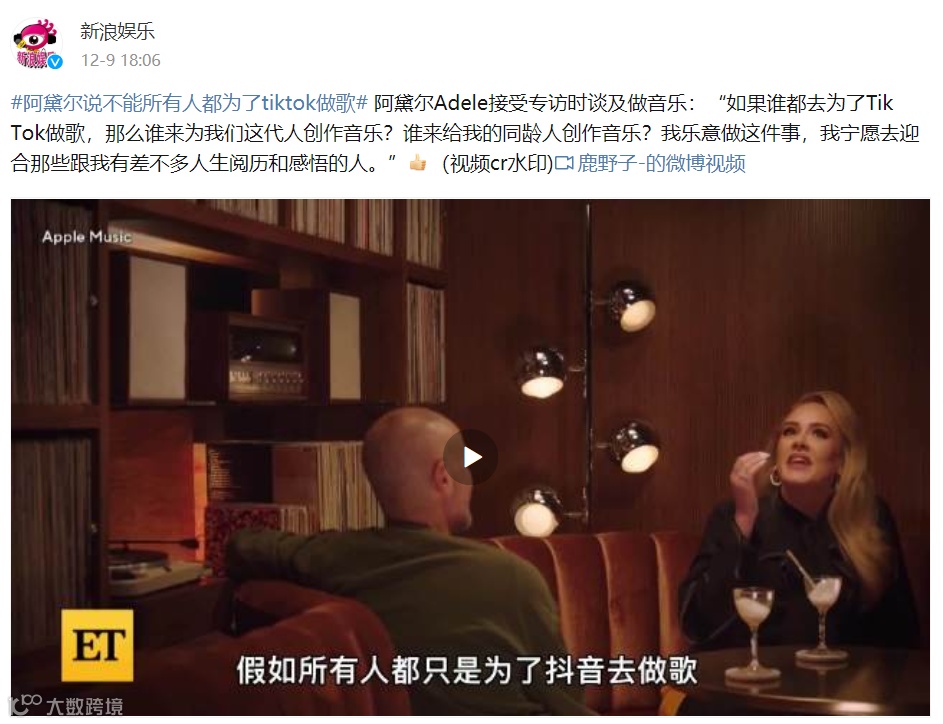
Task: Click the video camera icon before 鹿野子
Action: 564,163
